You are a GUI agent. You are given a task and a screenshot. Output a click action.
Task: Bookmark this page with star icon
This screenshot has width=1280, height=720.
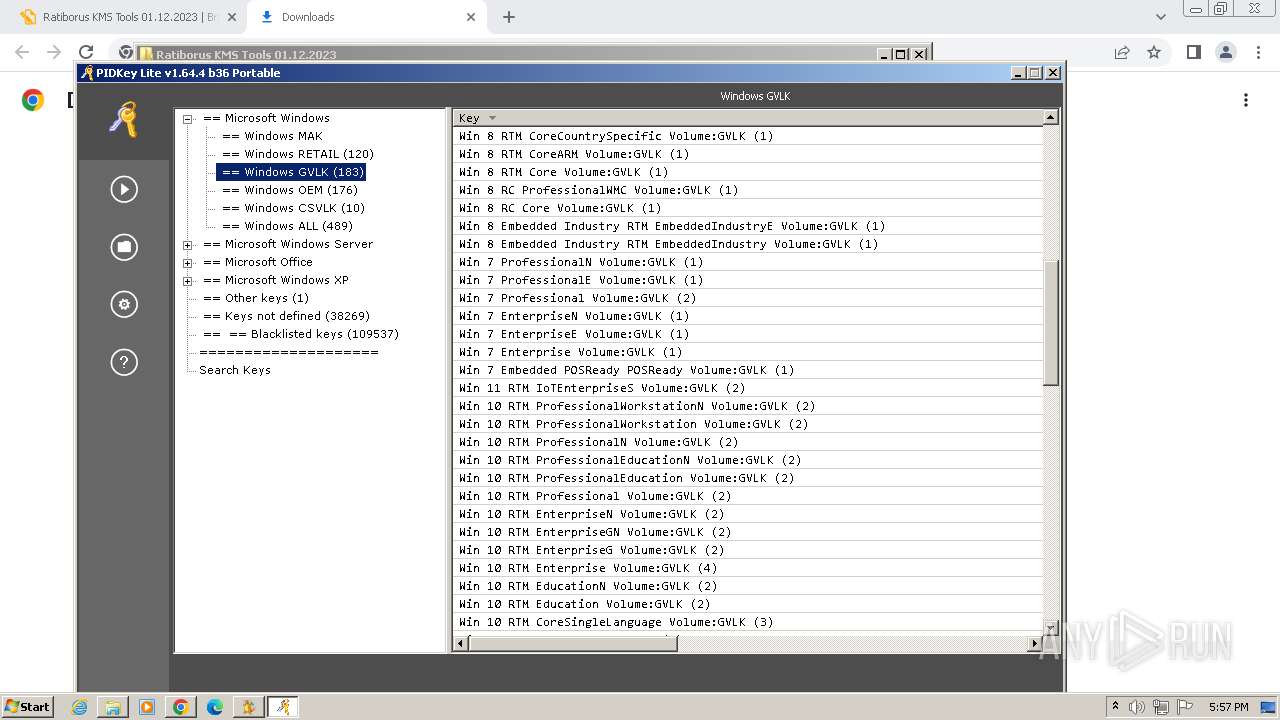pyautogui.click(x=1154, y=52)
